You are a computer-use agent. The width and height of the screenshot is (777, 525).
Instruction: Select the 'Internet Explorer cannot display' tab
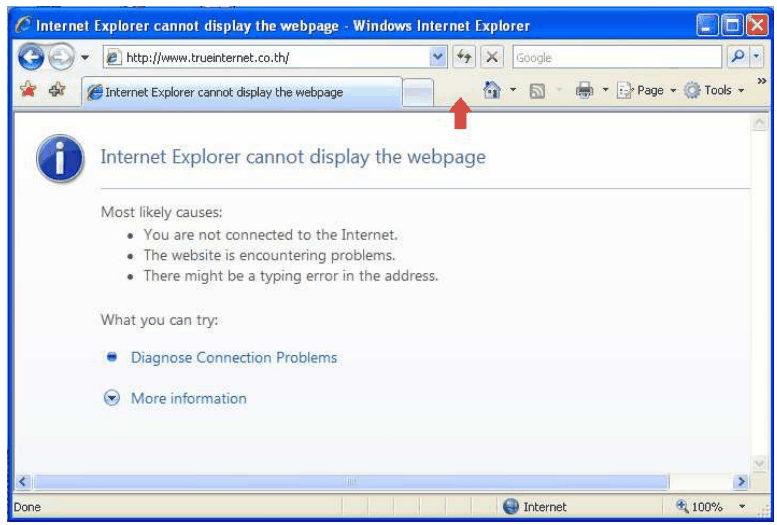[x=241, y=92]
